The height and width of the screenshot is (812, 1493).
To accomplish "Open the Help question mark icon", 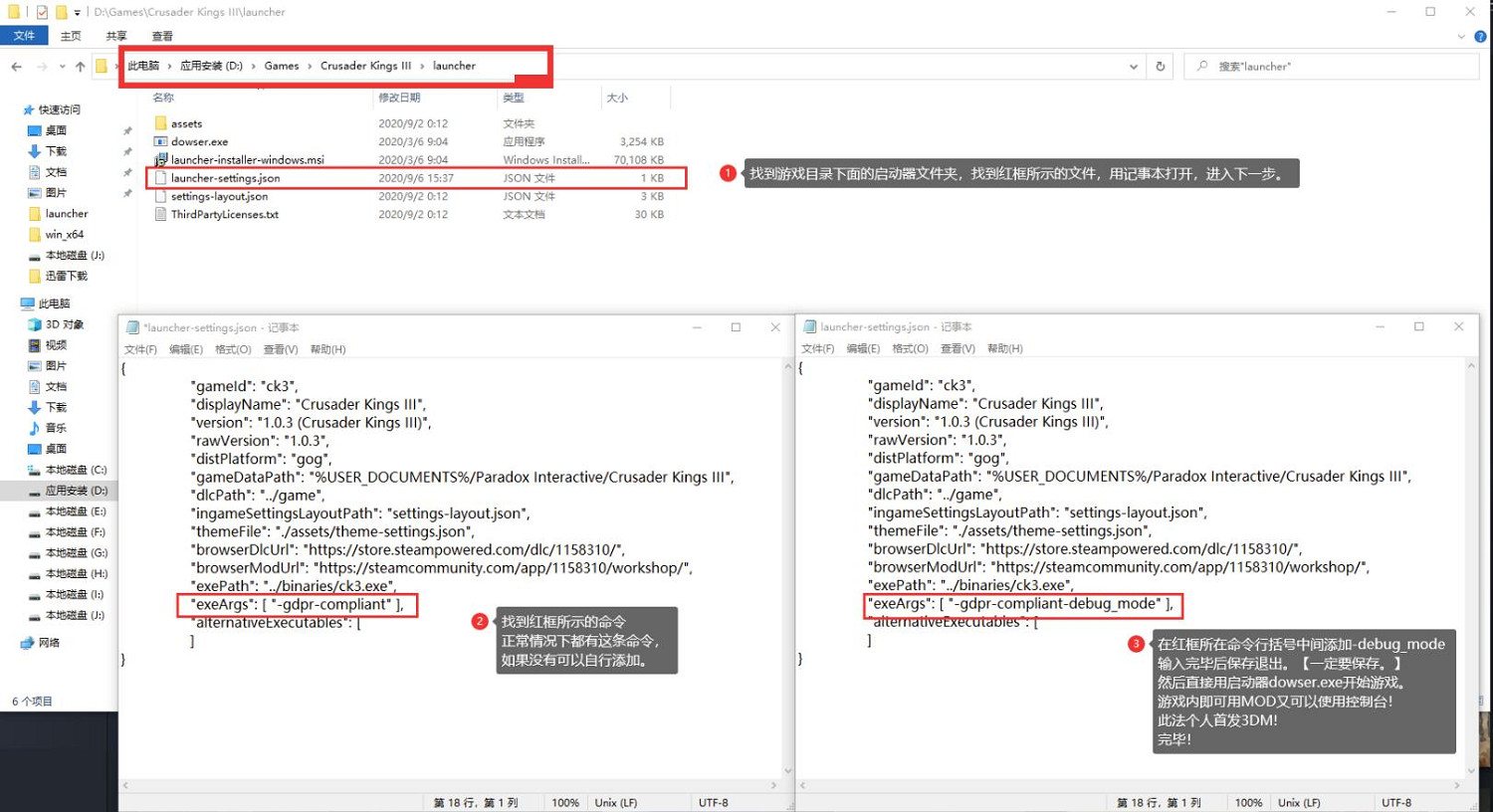I will [x=1480, y=37].
